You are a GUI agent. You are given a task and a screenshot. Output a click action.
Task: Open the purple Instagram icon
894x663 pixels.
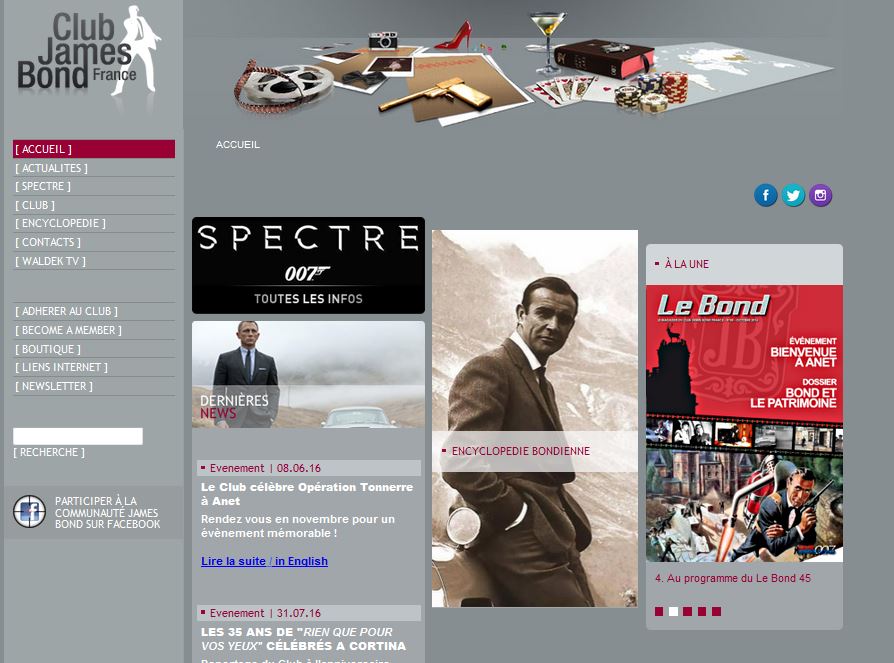point(820,196)
